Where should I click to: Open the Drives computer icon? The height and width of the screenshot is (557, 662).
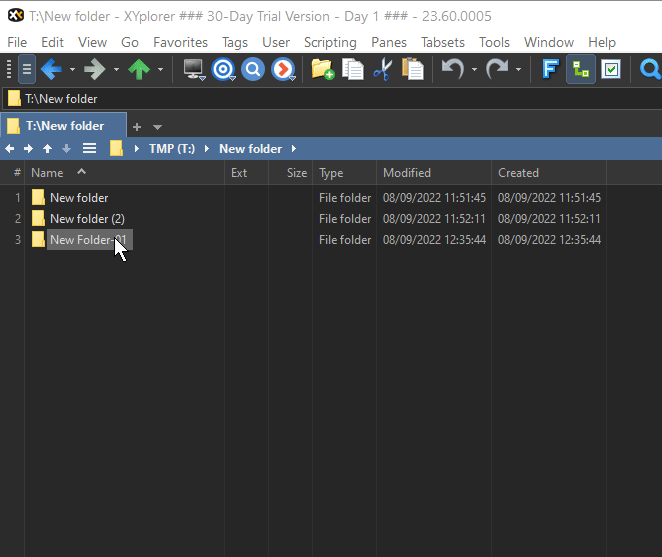[194, 69]
